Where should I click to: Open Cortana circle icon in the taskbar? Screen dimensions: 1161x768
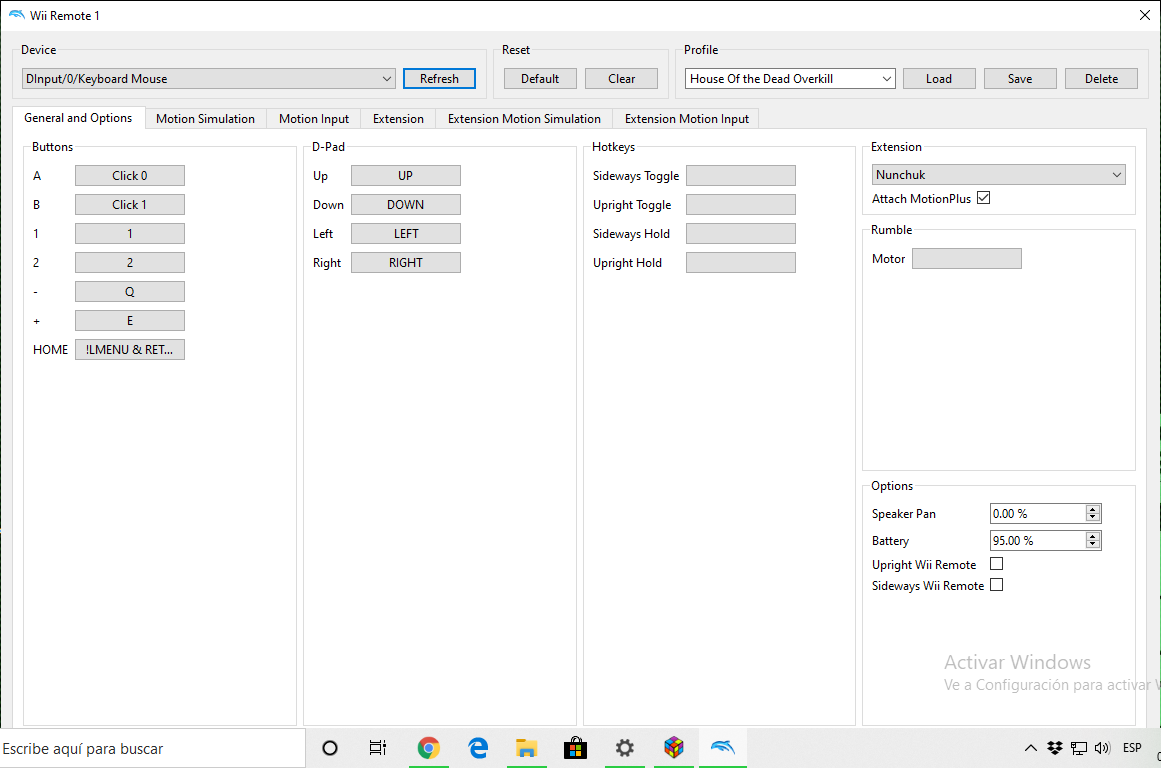coord(330,748)
